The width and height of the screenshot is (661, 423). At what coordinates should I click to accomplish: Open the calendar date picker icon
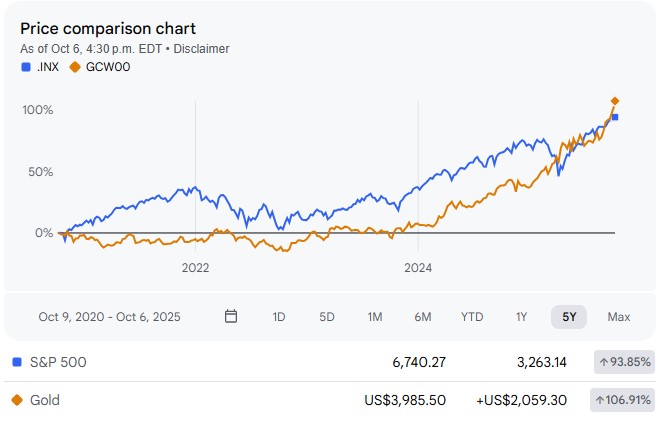point(231,317)
